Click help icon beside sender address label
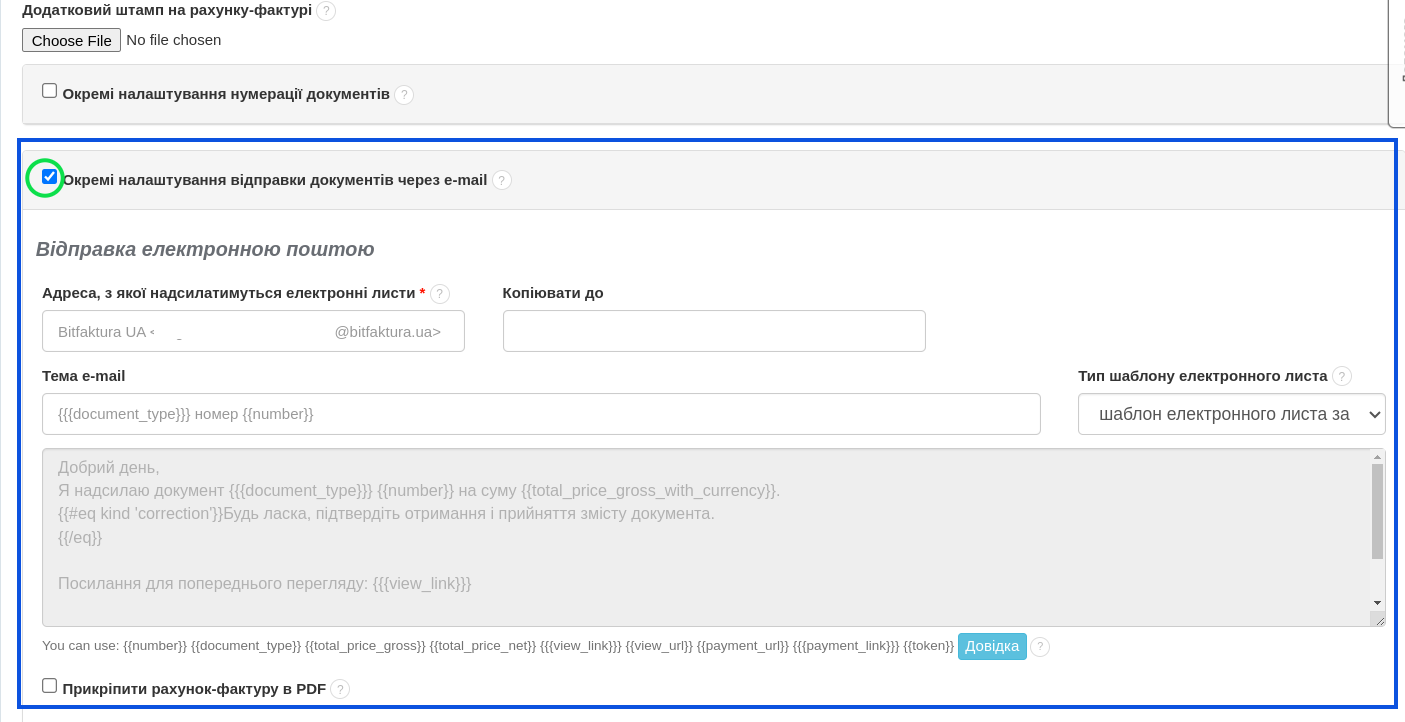The image size is (1405, 722). coord(440,294)
